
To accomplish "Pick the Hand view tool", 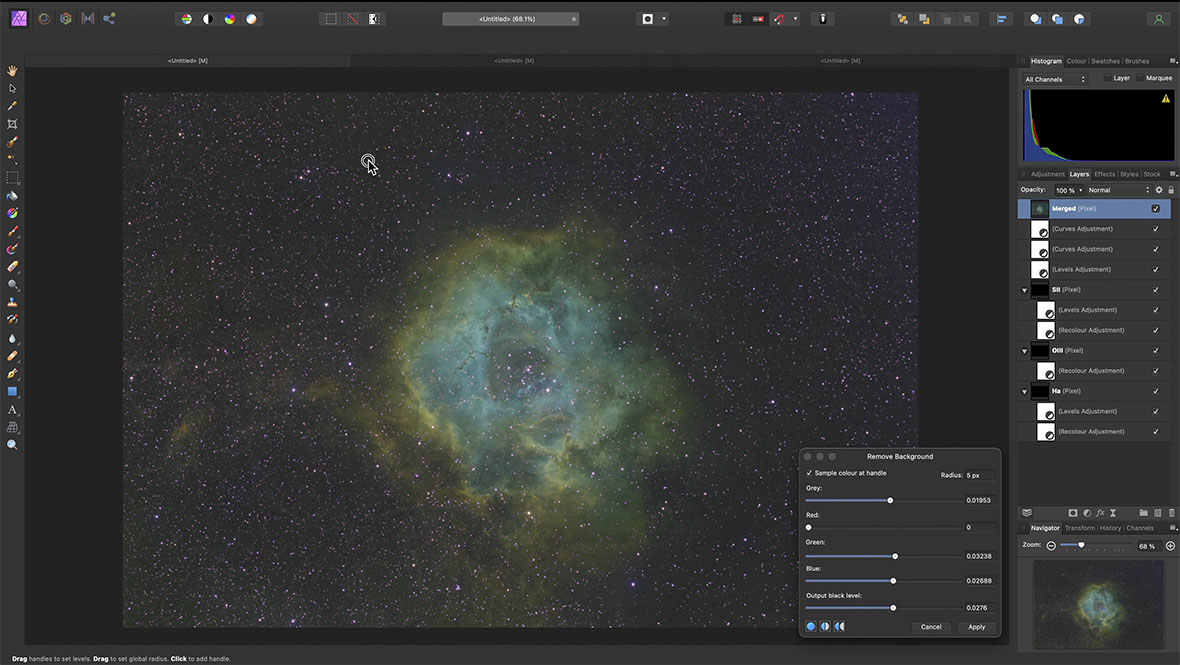I will [12, 71].
